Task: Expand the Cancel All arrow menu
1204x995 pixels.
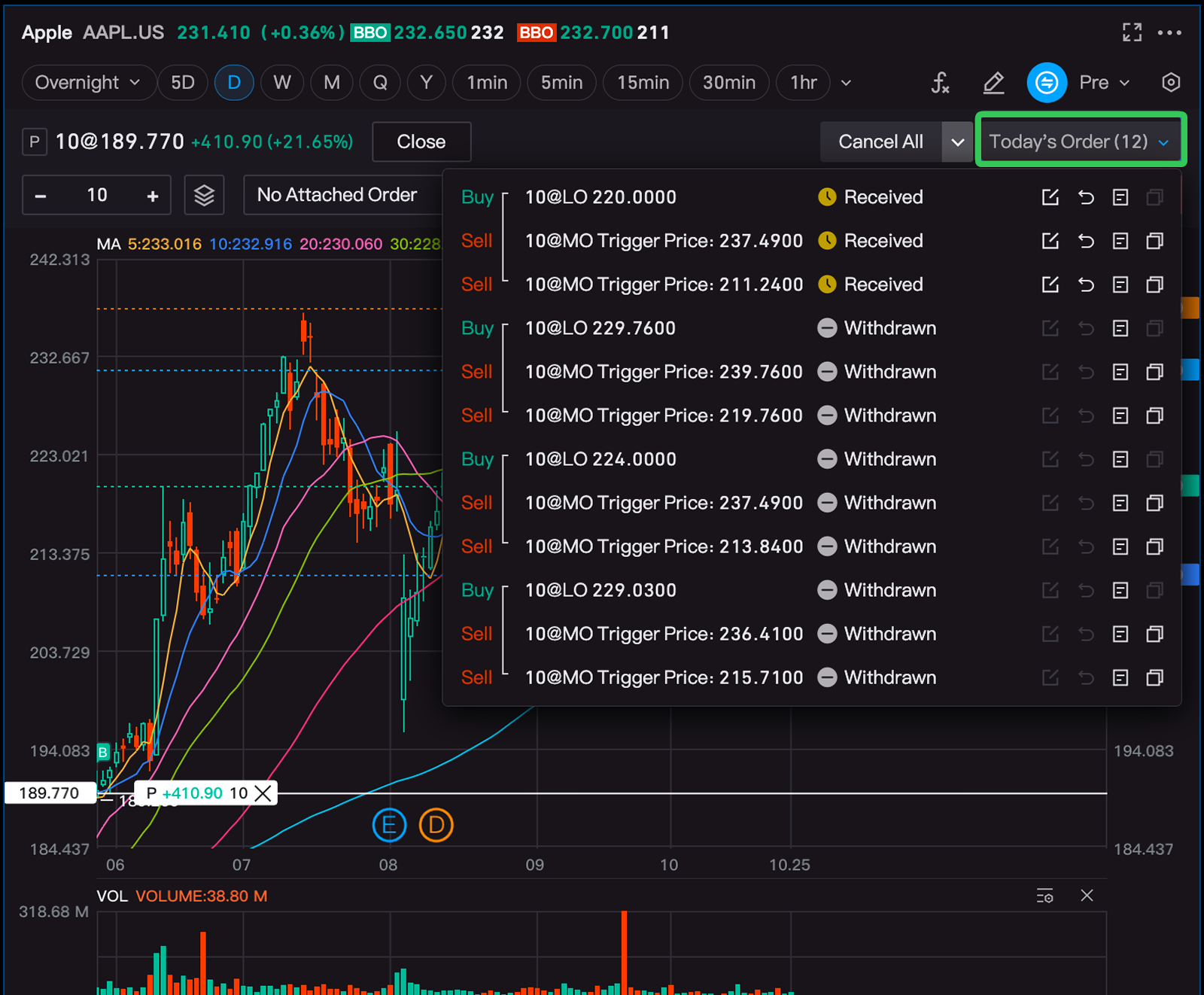Action: coord(957,142)
